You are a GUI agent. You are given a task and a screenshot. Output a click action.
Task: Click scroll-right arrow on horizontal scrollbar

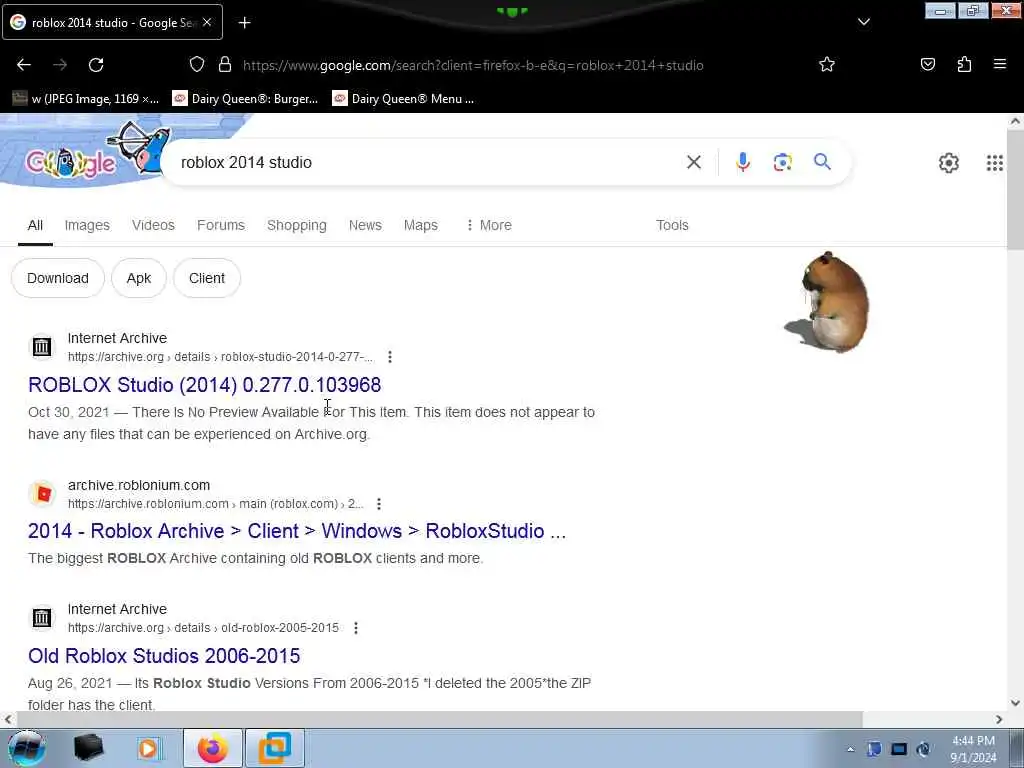999,720
